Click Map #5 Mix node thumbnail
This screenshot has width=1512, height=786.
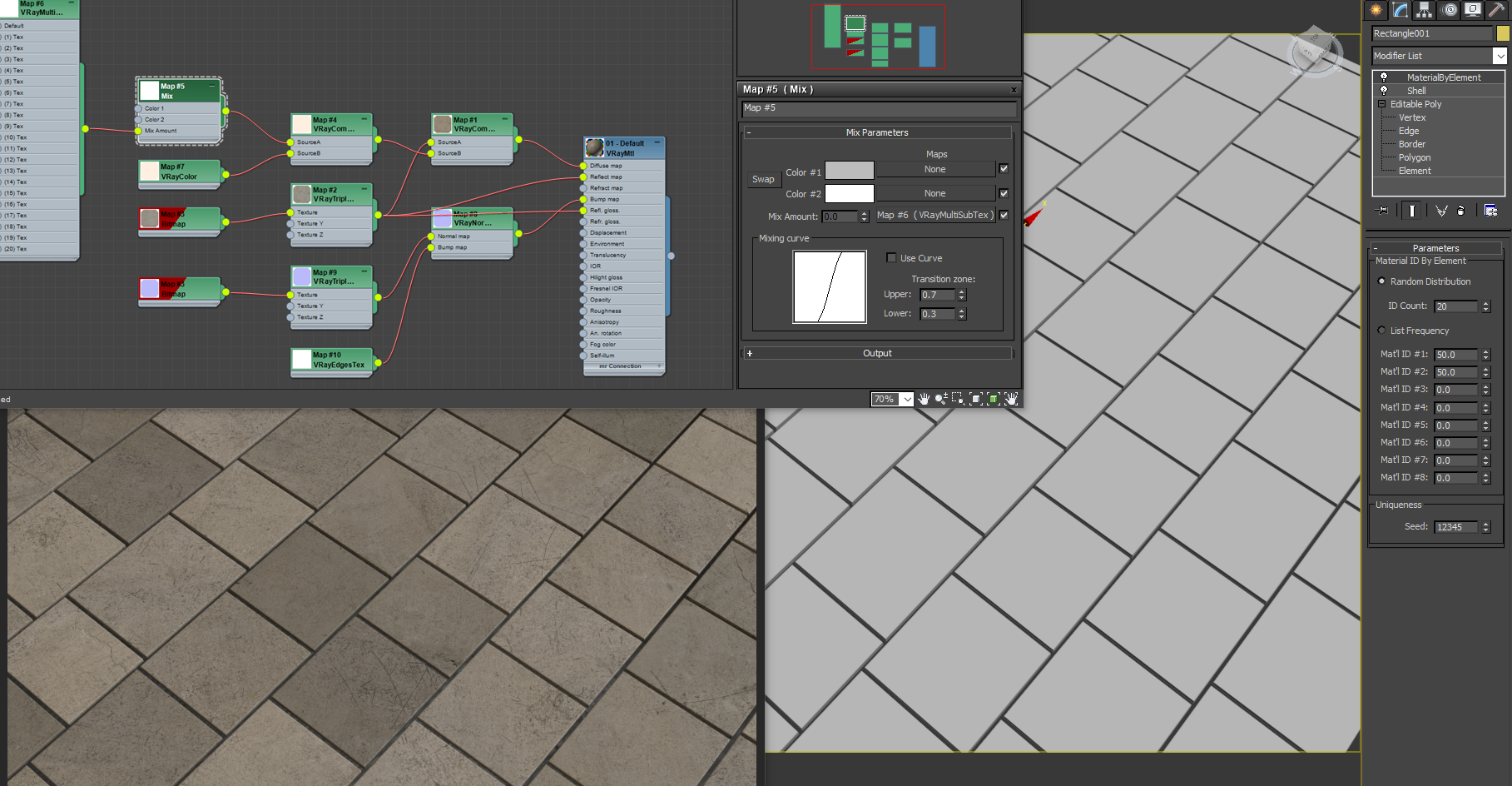149,90
